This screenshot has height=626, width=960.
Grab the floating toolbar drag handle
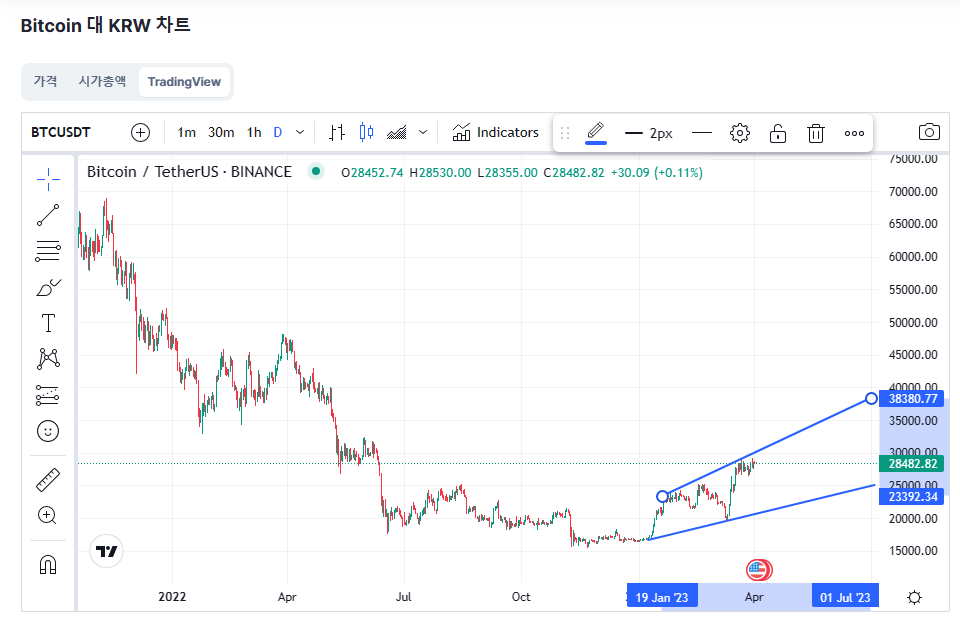point(565,133)
